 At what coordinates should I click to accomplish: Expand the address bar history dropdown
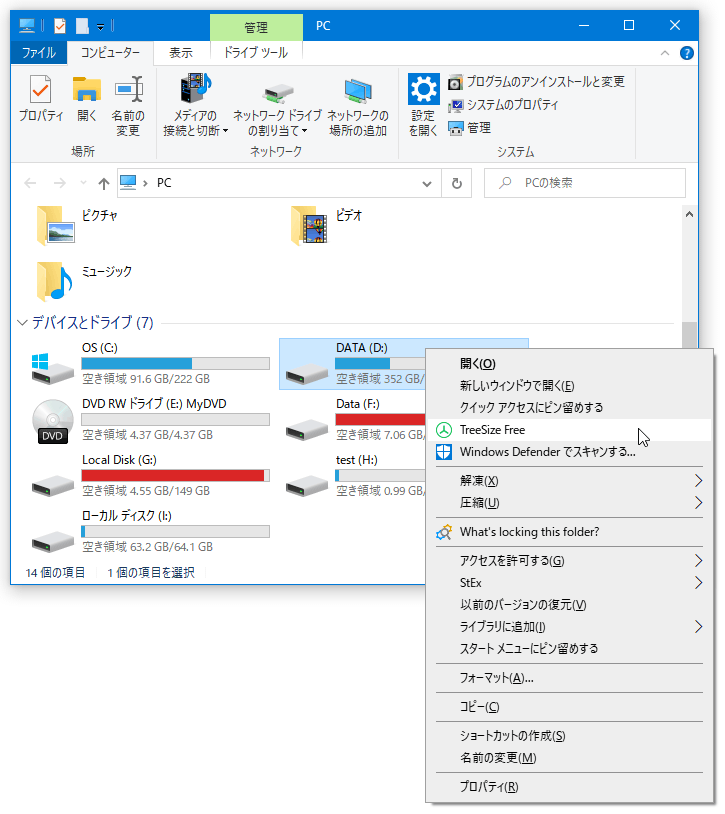[x=427, y=183]
